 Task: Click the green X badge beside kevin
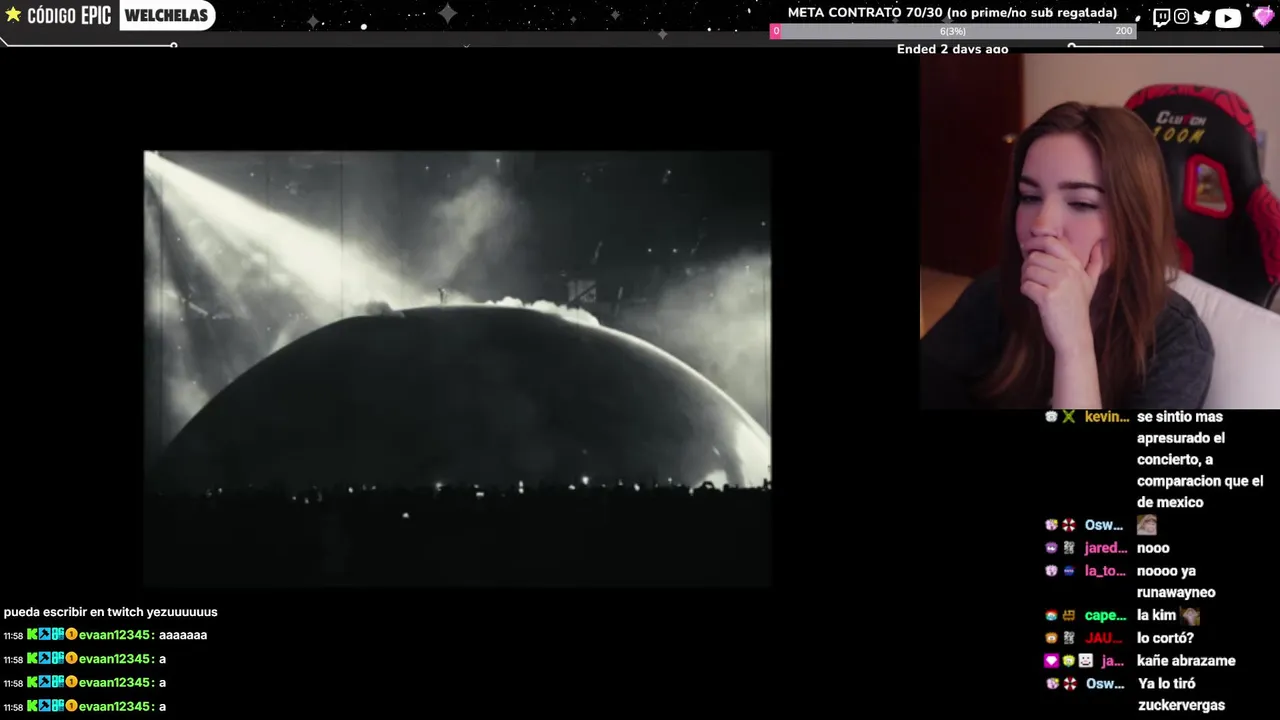(x=1069, y=417)
